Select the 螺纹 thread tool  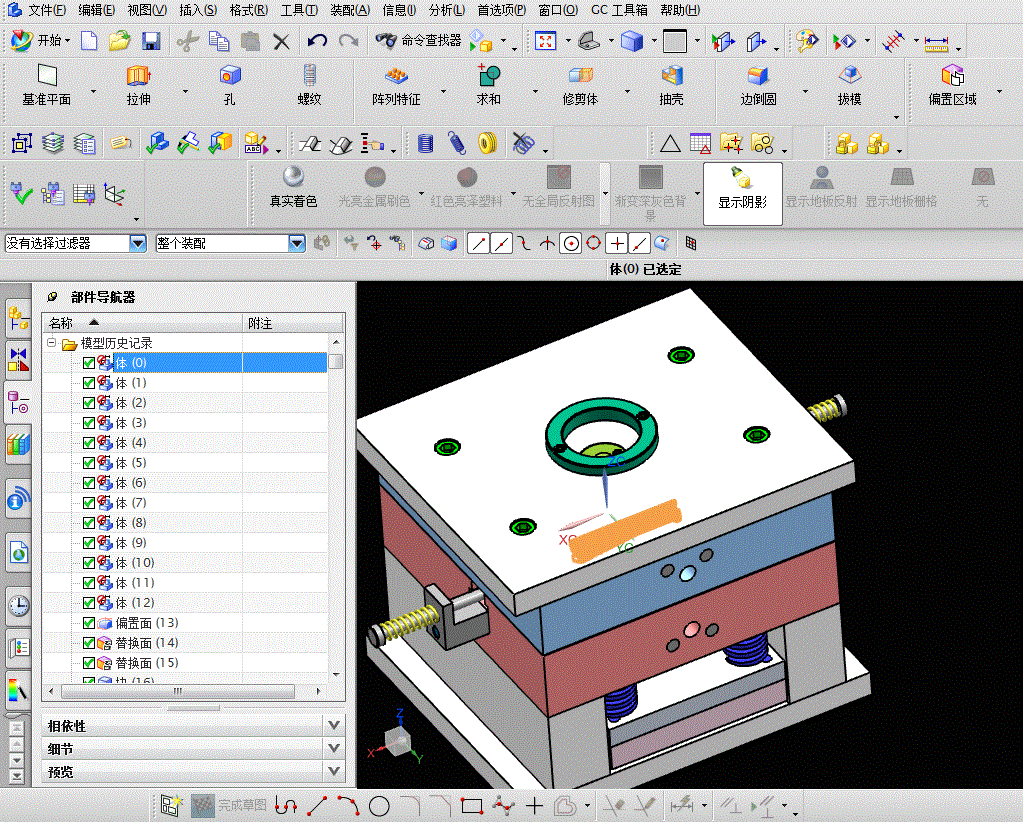click(x=309, y=85)
